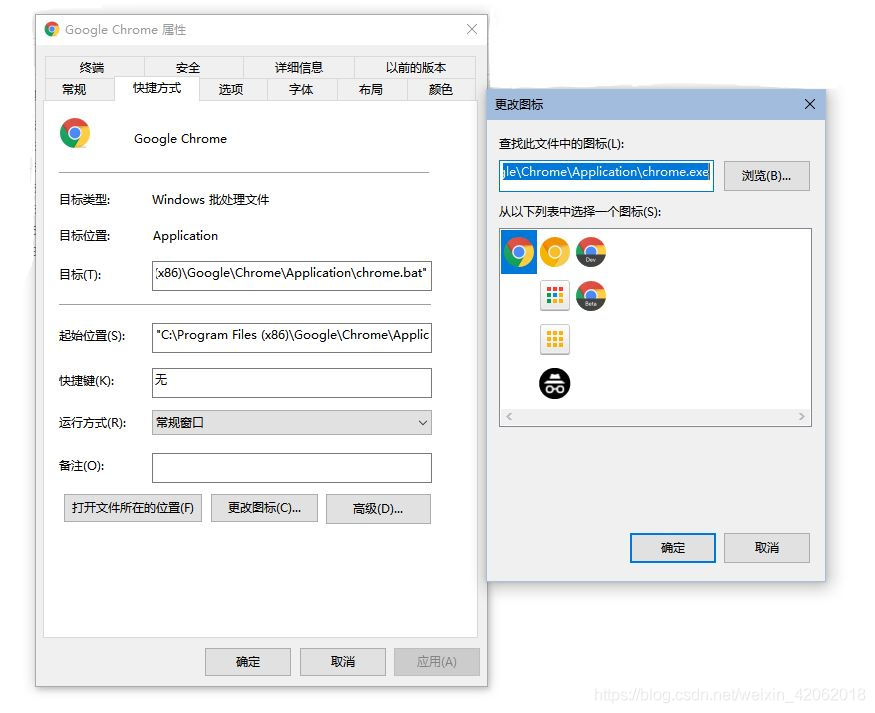The width and height of the screenshot is (875, 713).
Task: Click the 打开文件所在的位置 button
Action: (133, 508)
